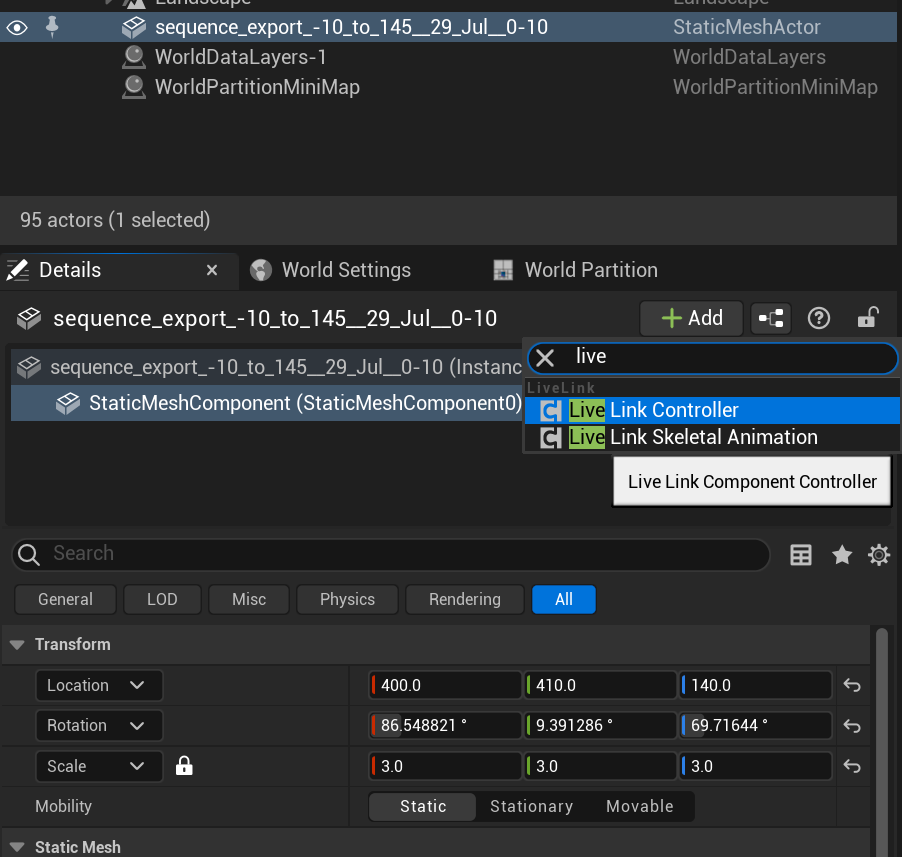The width and height of the screenshot is (902, 857).
Task: Click the Rotation X value field
Action: 445,725
